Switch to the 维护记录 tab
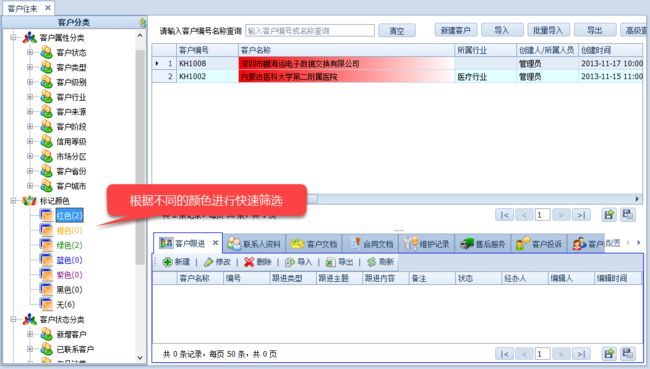This screenshot has width=650, height=369. 427,244
